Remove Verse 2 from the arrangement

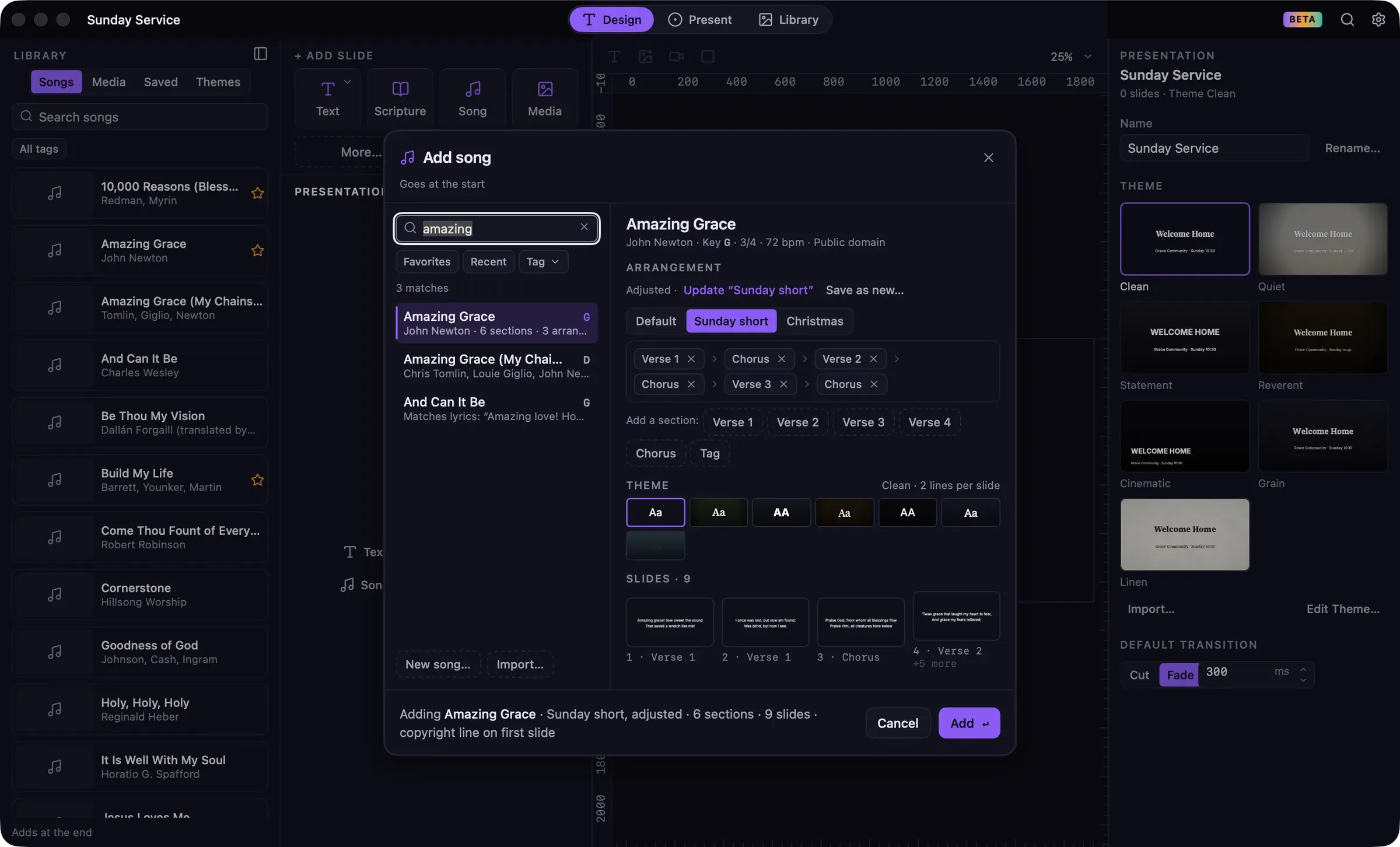[x=873, y=359]
